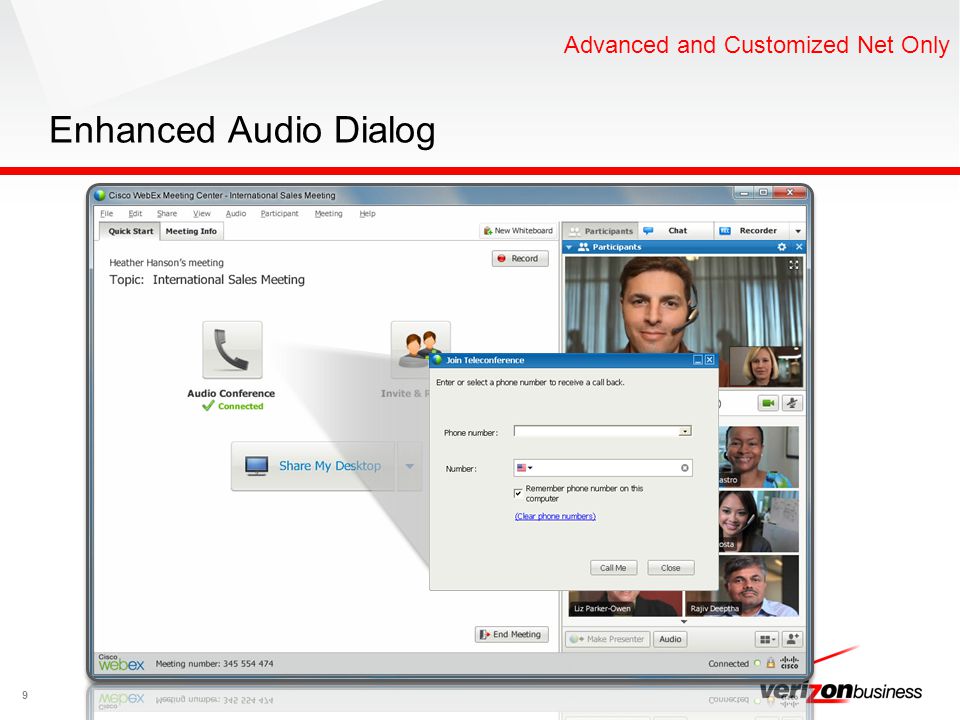The height and width of the screenshot is (720, 960).
Task: Click the Clear phone numbers link
Action: (x=555, y=516)
